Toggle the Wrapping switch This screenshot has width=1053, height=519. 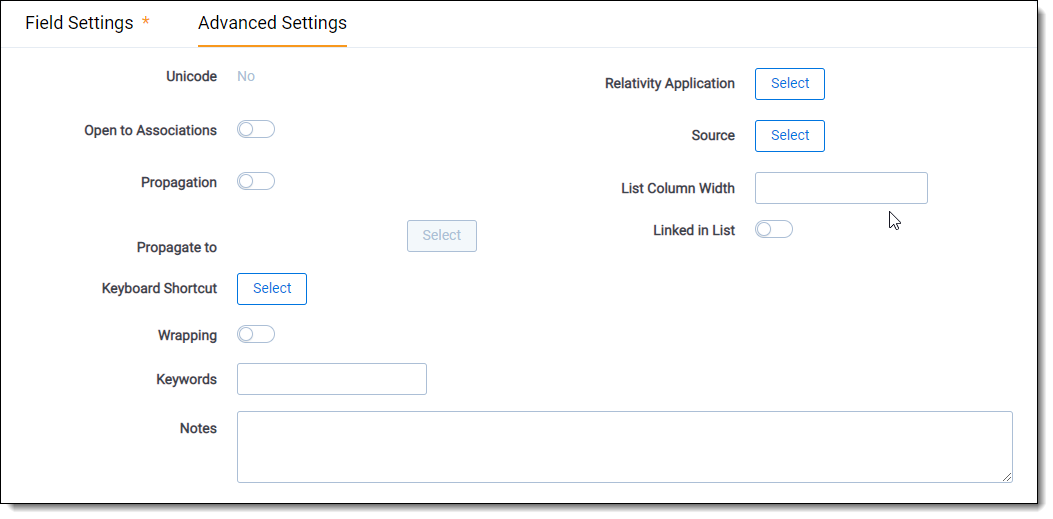[x=255, y=334]
